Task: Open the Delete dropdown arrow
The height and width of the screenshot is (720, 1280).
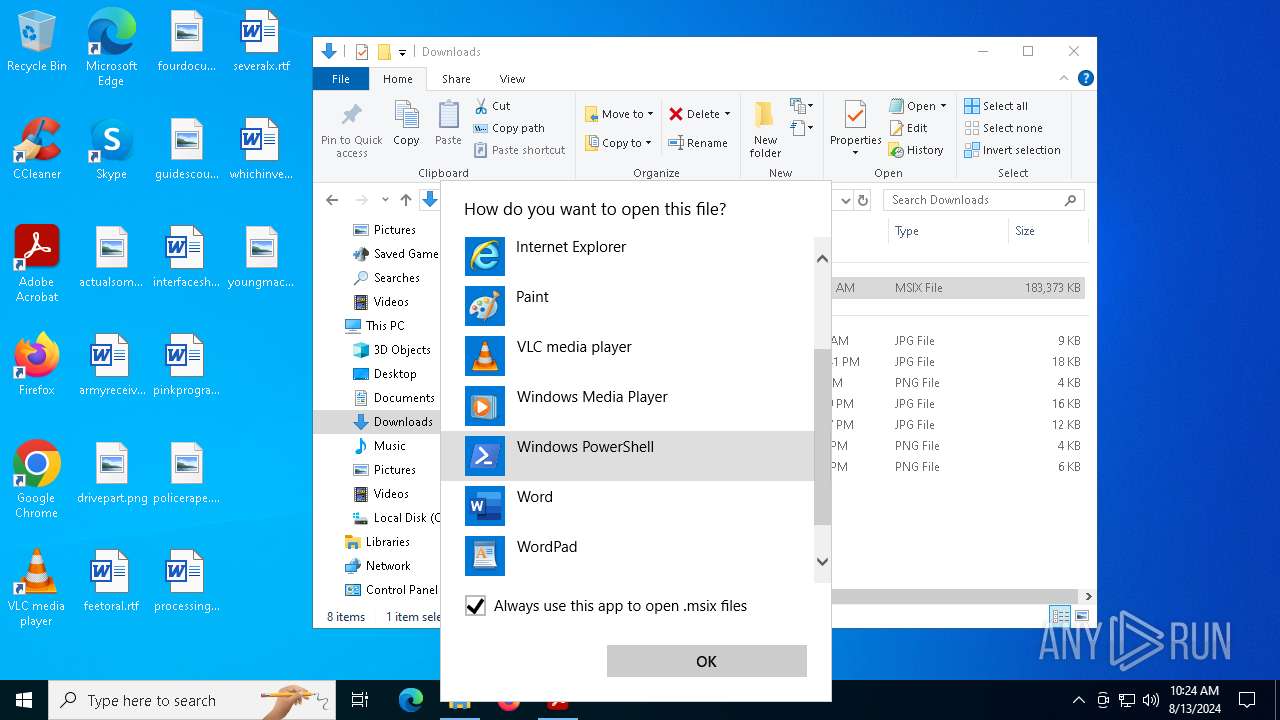Action: click(x=727, y=114)
